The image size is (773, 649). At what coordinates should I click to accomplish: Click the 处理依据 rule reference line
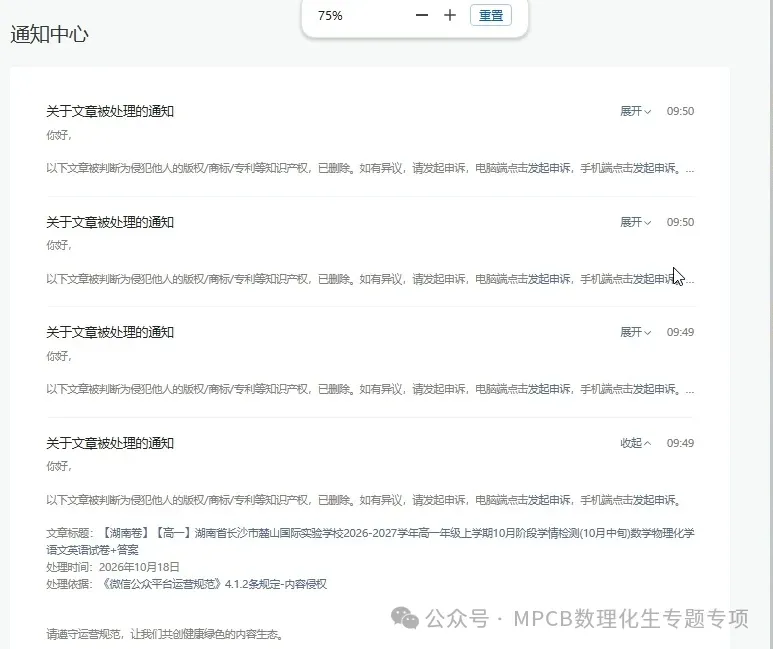tap(186, 584)
